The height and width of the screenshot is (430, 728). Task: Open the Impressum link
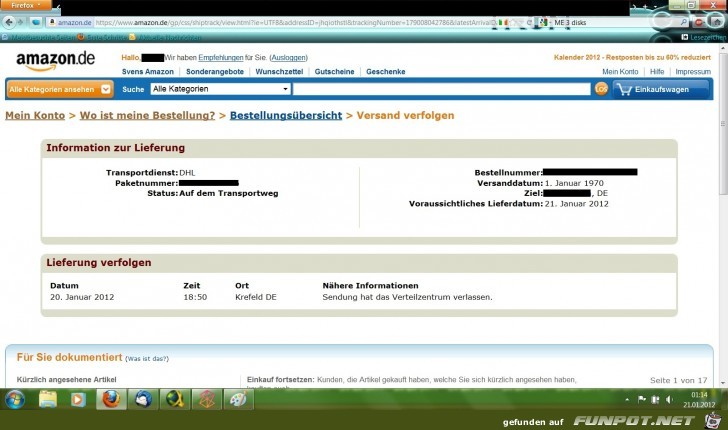coord(693,72)
